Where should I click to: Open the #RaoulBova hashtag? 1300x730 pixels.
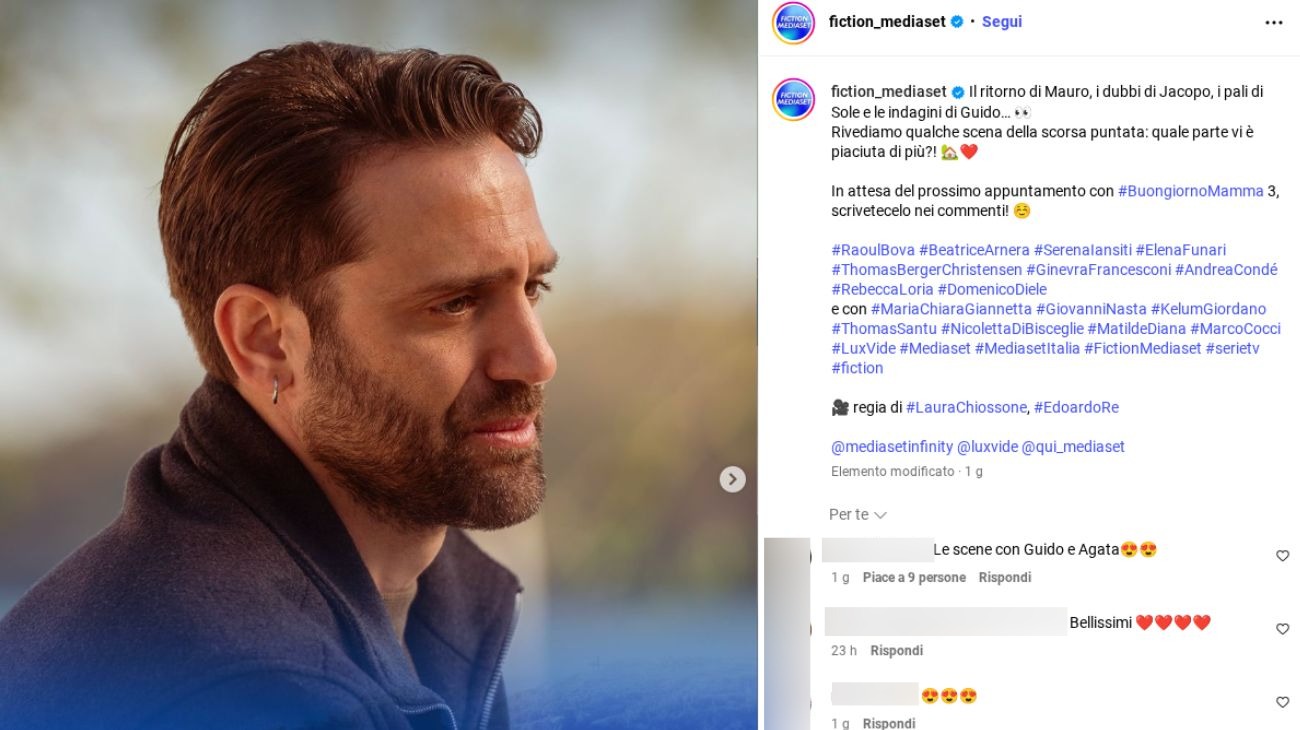coord(872,250)
